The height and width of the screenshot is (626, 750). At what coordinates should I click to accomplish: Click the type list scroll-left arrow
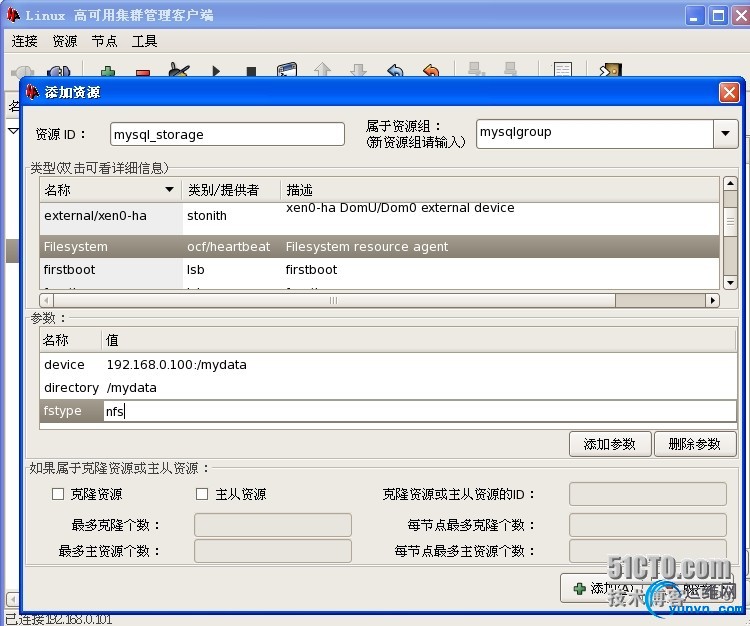46,300
